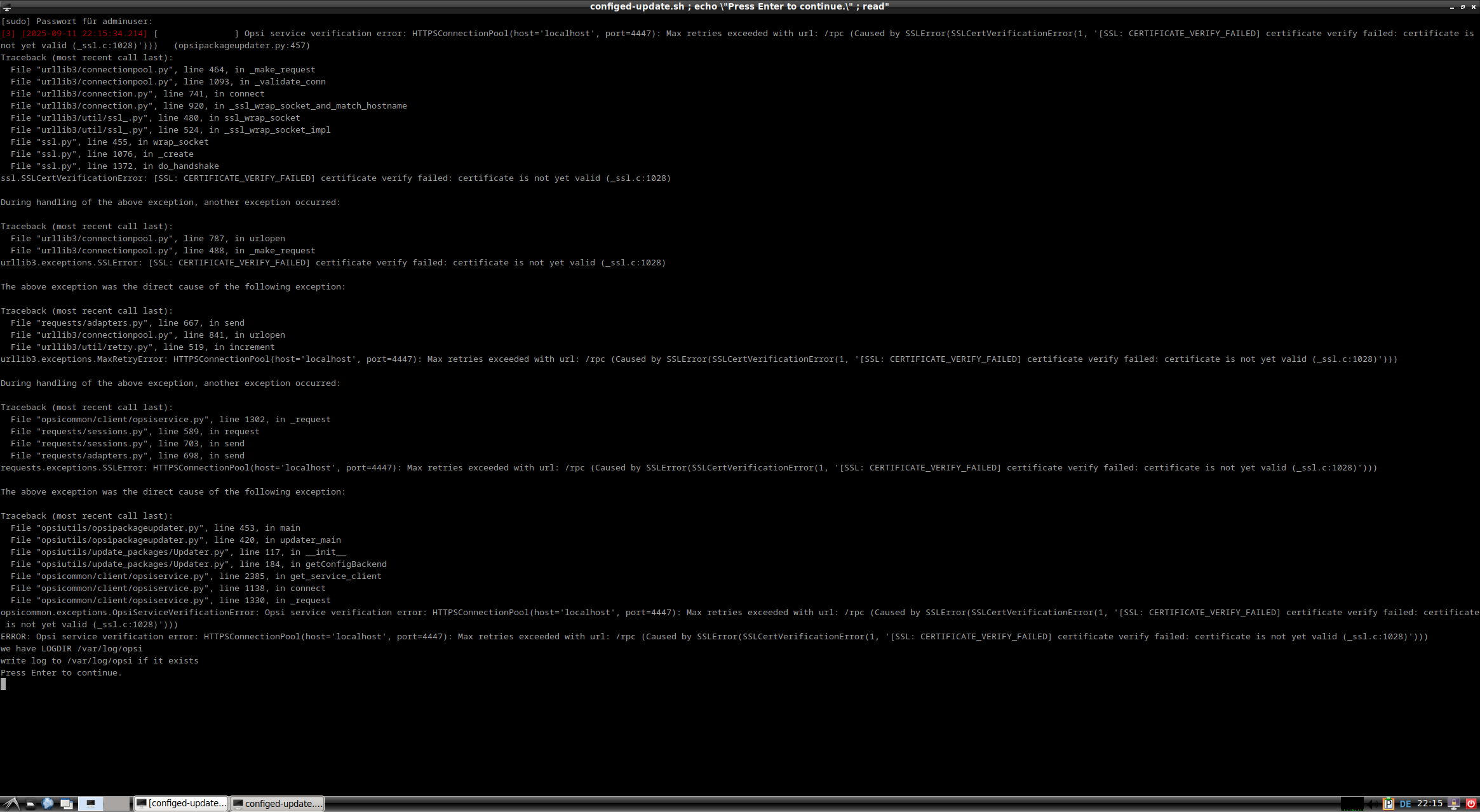Switch to first desktop in pager

tap(91, 804)
